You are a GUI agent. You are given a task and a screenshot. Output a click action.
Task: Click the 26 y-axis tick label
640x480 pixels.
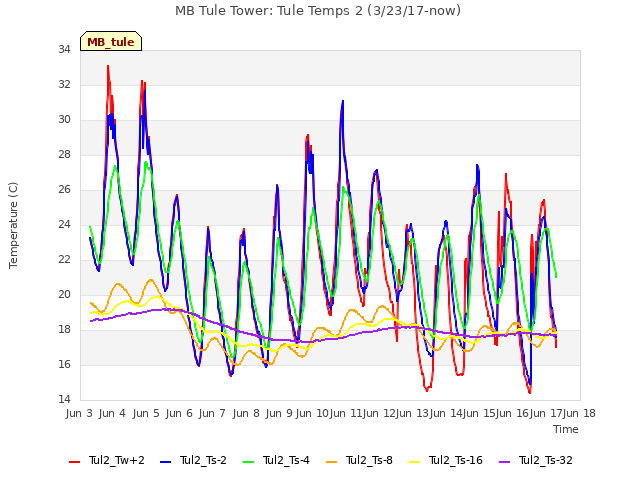coord(64,189)
